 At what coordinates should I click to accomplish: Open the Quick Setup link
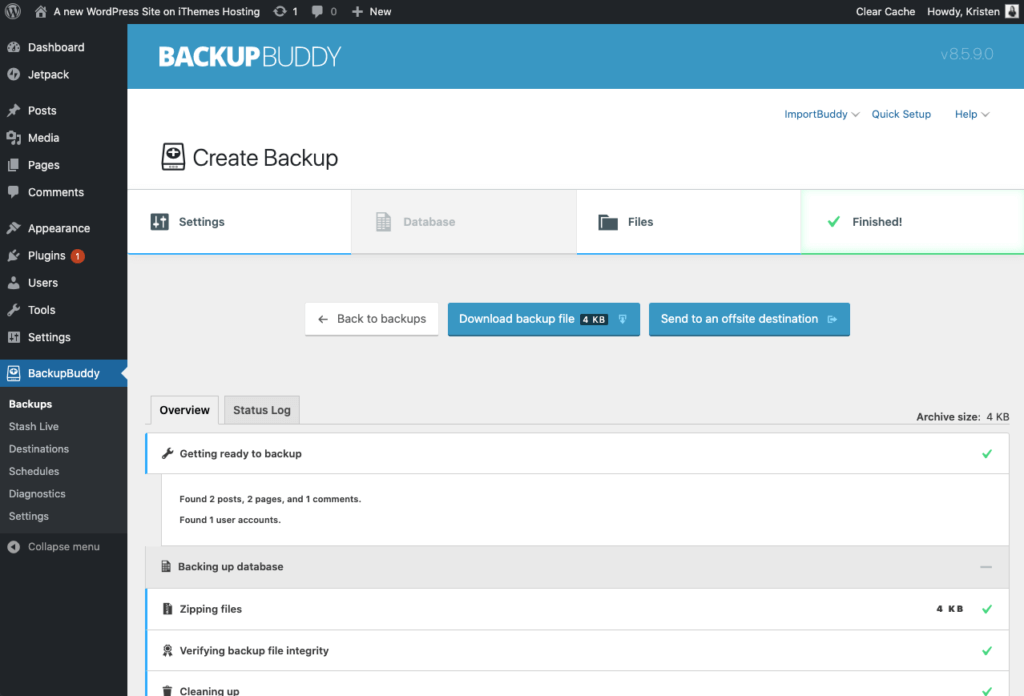(901, 114)
